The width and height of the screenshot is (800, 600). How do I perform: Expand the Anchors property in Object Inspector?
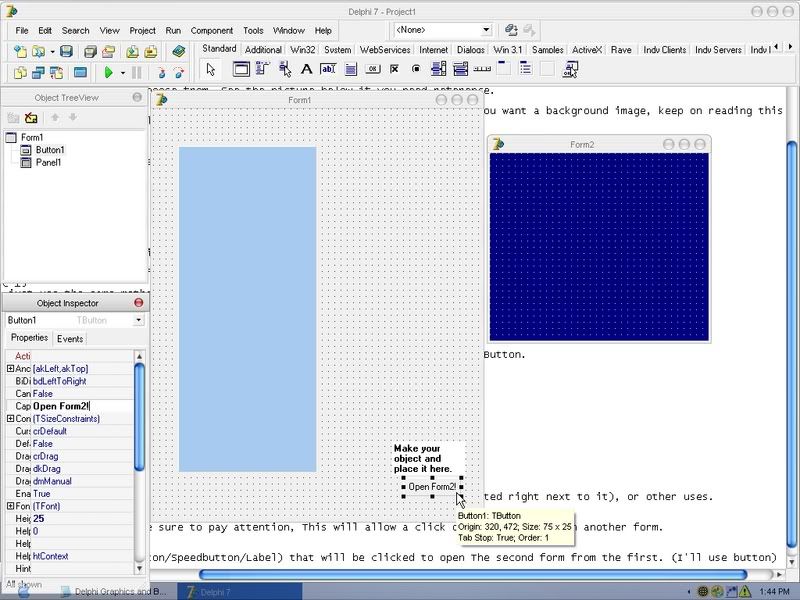10,369
